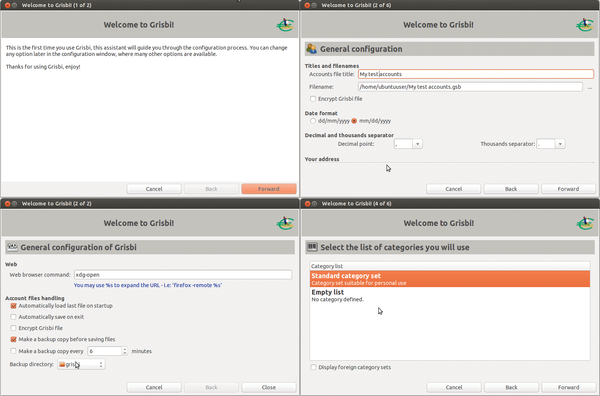Select dd/mm/yyyy date format
The image size is (600, 396).
(313, 121)
